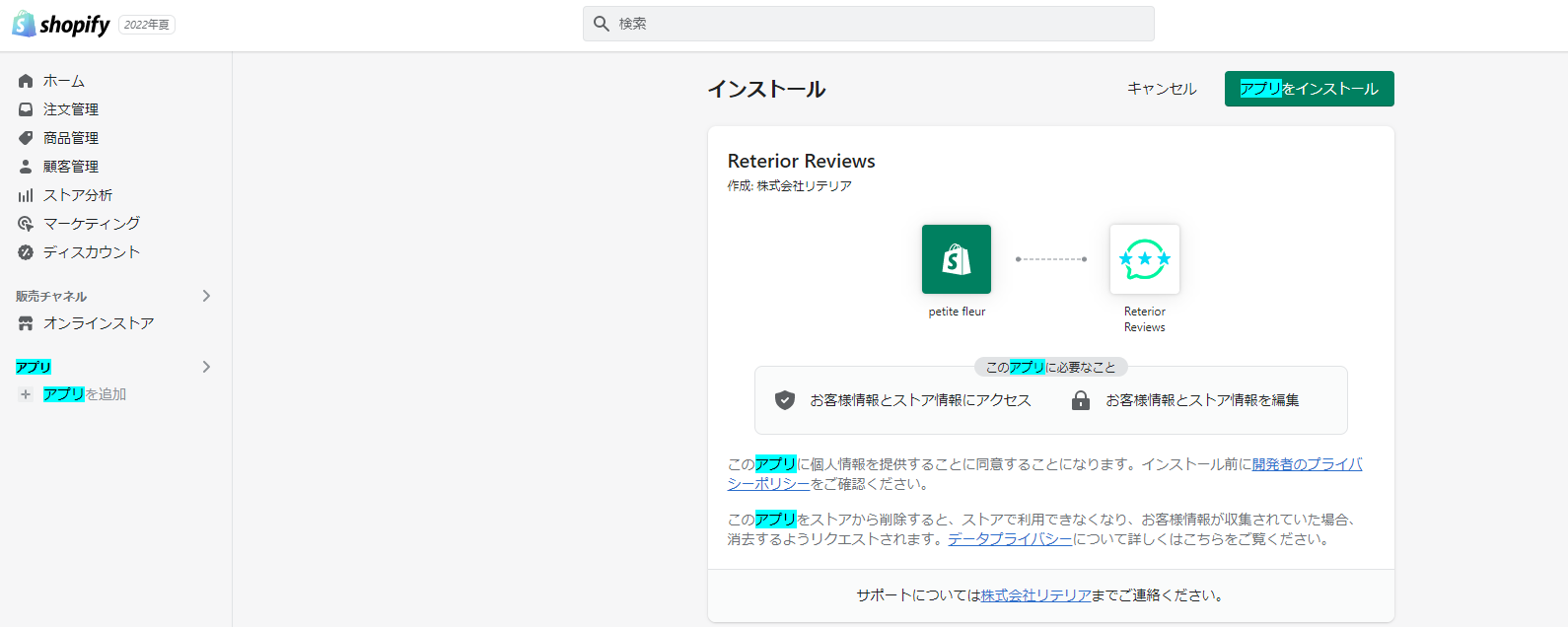The width and height of the screenshot is (1568, 627).
Task: Click the store analytics bar chart icon
Action: [x=26, y=195]
